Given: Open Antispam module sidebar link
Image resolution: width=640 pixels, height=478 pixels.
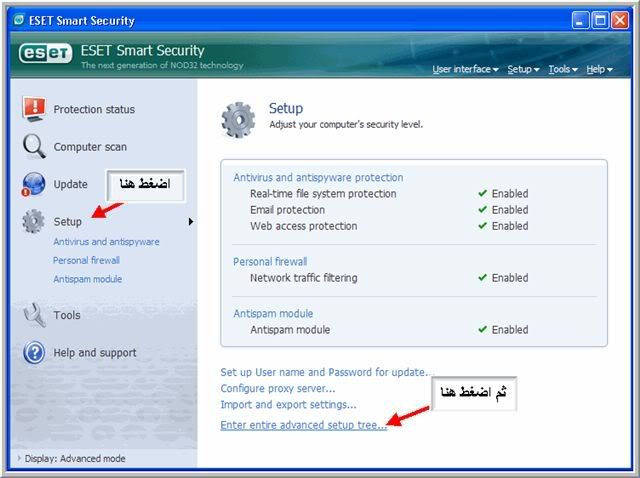Looking at the screenshot, I should coord(87,279).
